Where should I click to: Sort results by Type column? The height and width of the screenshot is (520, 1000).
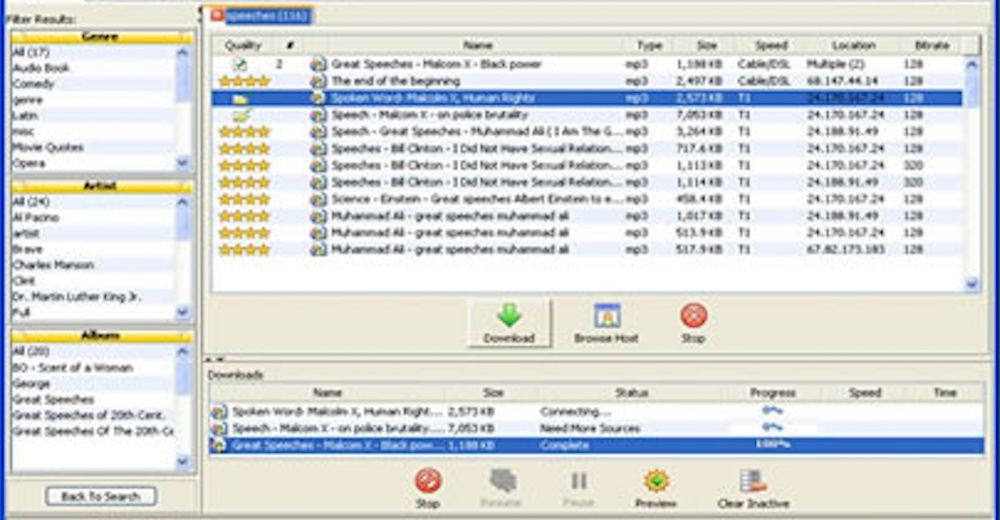click(x=649, y=45)
